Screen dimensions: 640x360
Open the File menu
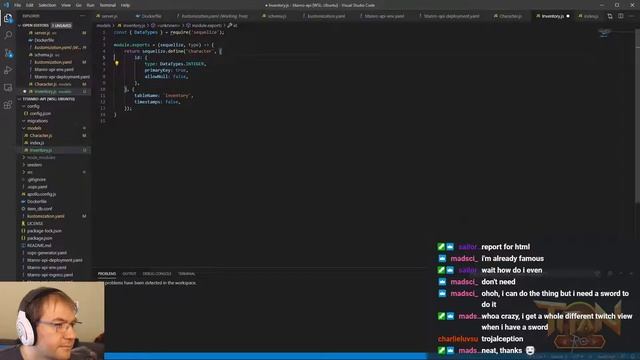tap(17, 5)
